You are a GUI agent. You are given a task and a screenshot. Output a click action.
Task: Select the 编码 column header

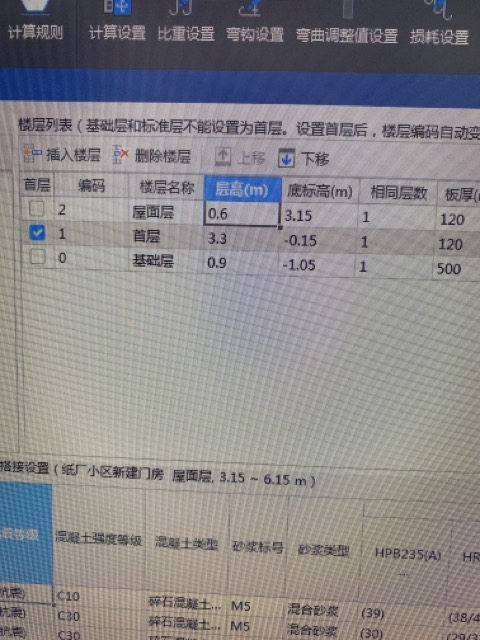[91, 186]
